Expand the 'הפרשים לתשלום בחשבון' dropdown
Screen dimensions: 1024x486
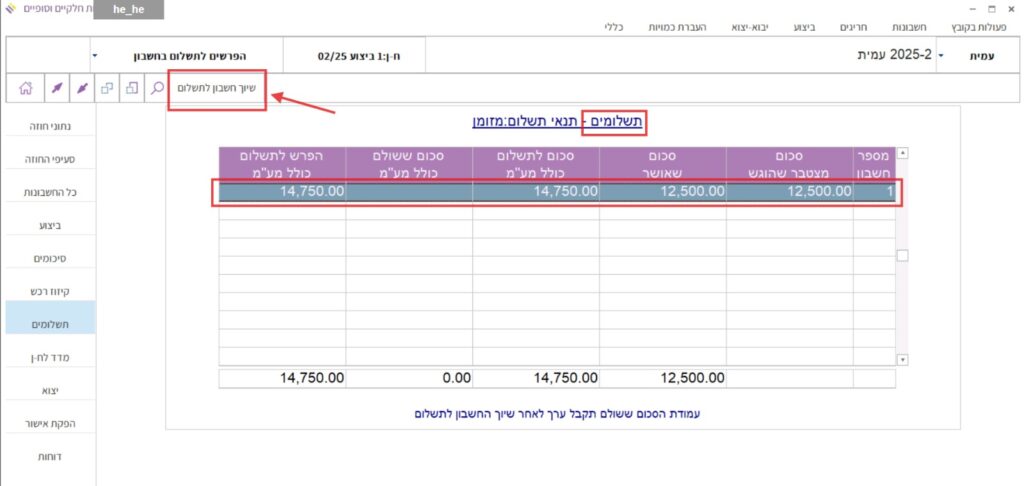click(94, 56)
